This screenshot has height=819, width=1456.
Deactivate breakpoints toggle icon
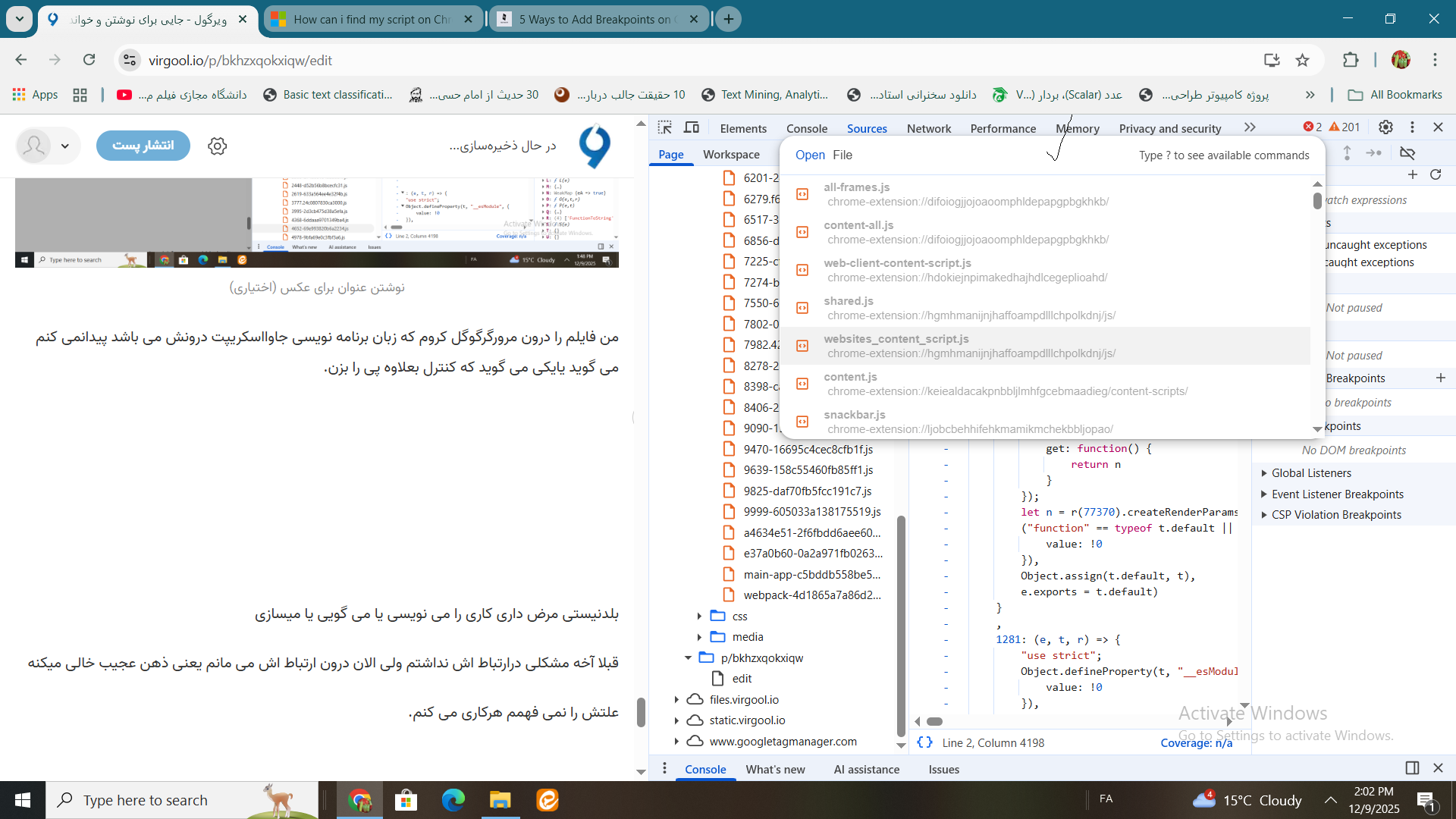(x=1407, y=153)
